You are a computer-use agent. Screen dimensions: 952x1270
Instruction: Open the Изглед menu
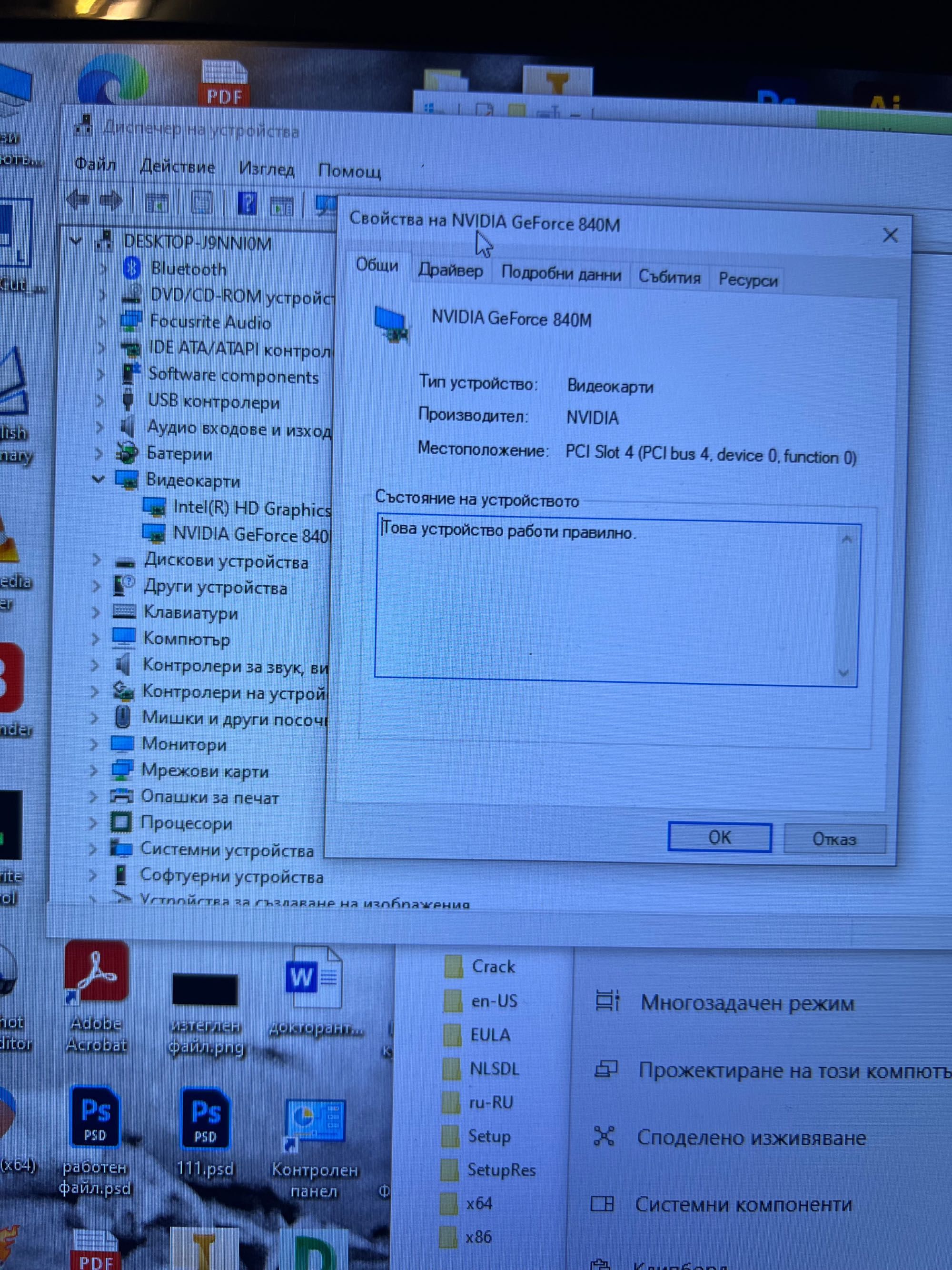pyautogui.click(x=266, y=169)
